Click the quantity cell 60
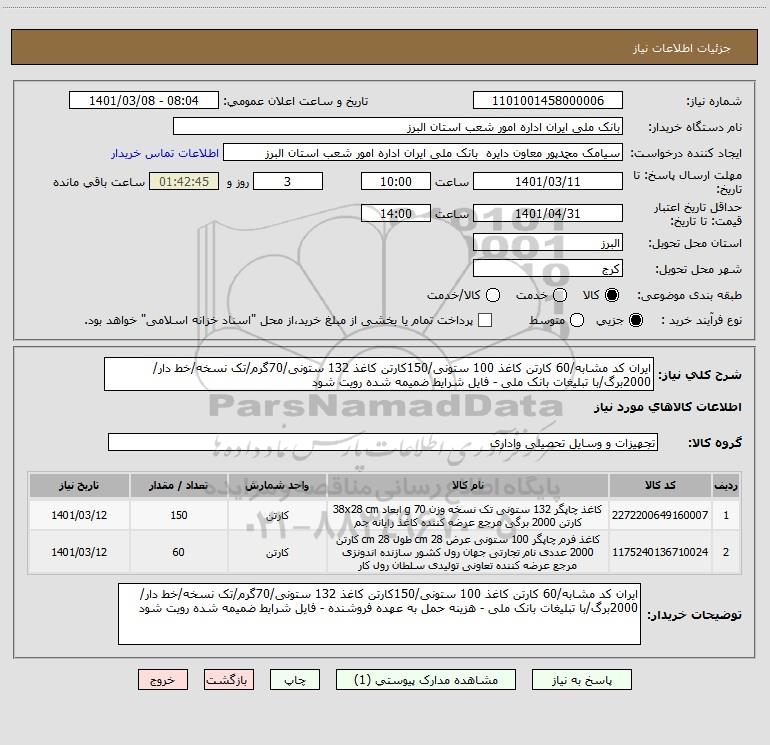770x745 pixels. [x=179, y=552]
